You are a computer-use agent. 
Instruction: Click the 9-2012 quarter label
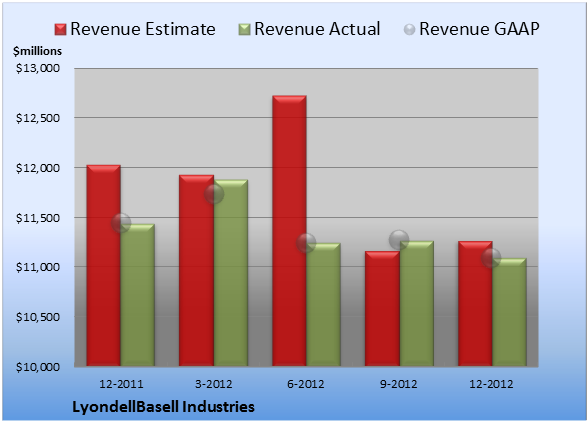coord(398,384)
